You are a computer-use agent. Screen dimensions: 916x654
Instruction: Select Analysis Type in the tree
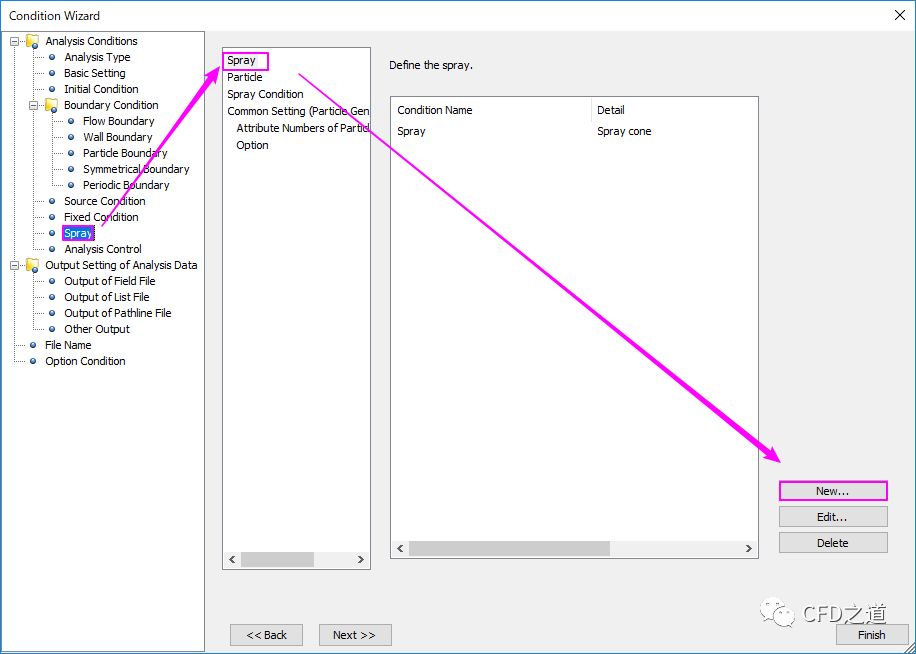(x=97, y=57)
